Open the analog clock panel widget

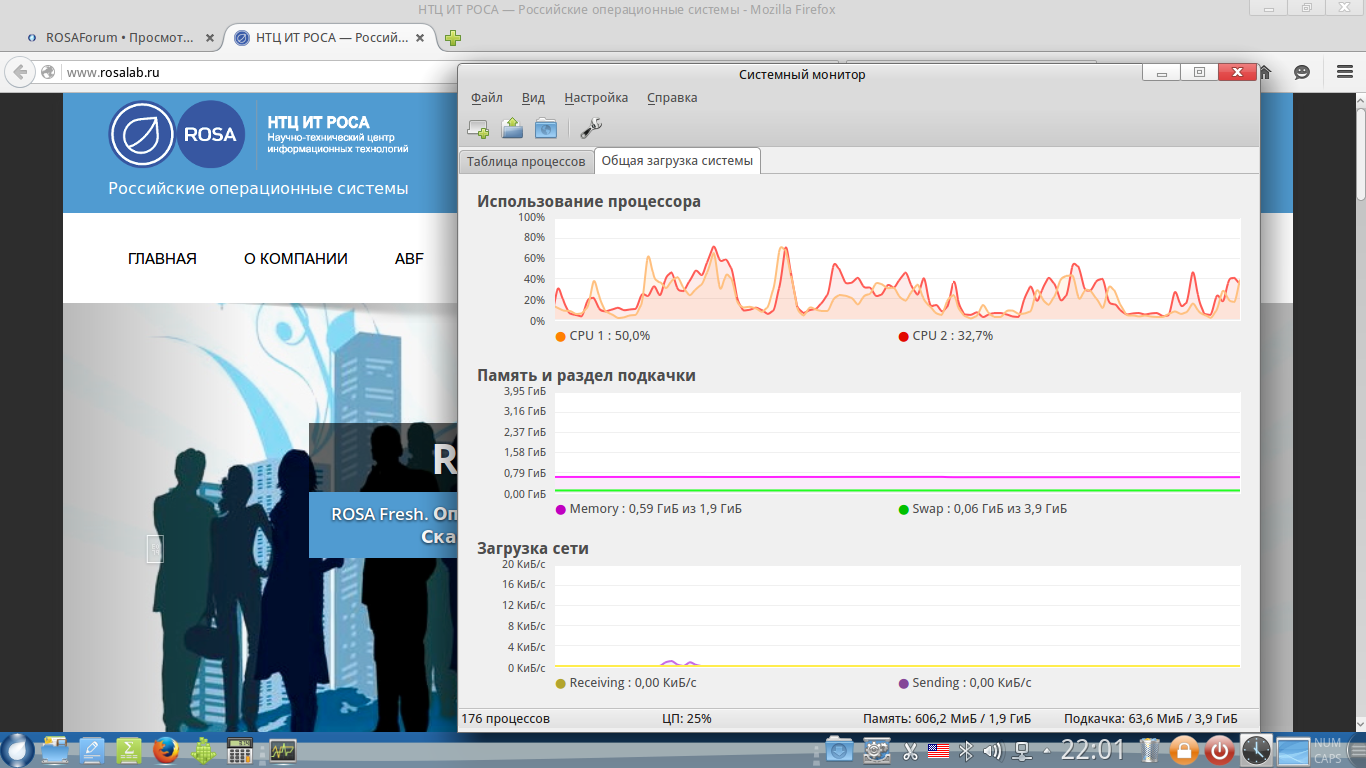(x=1256, y=750)
